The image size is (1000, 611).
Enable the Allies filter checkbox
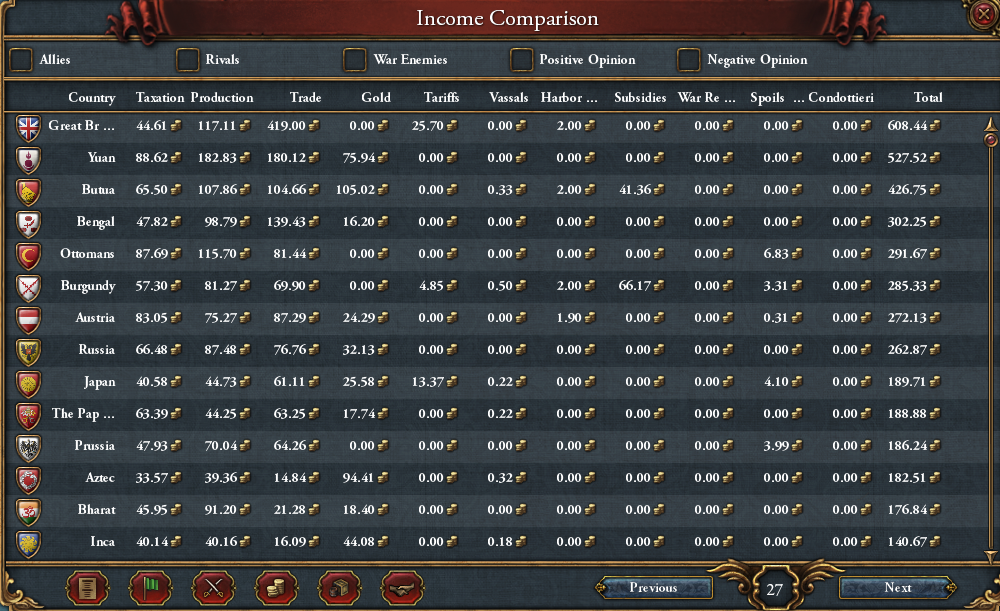(21, 60)
